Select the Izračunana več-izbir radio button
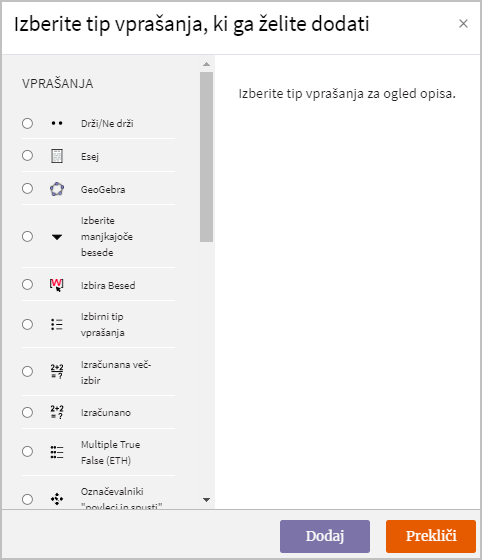 [x=27, y=371]
